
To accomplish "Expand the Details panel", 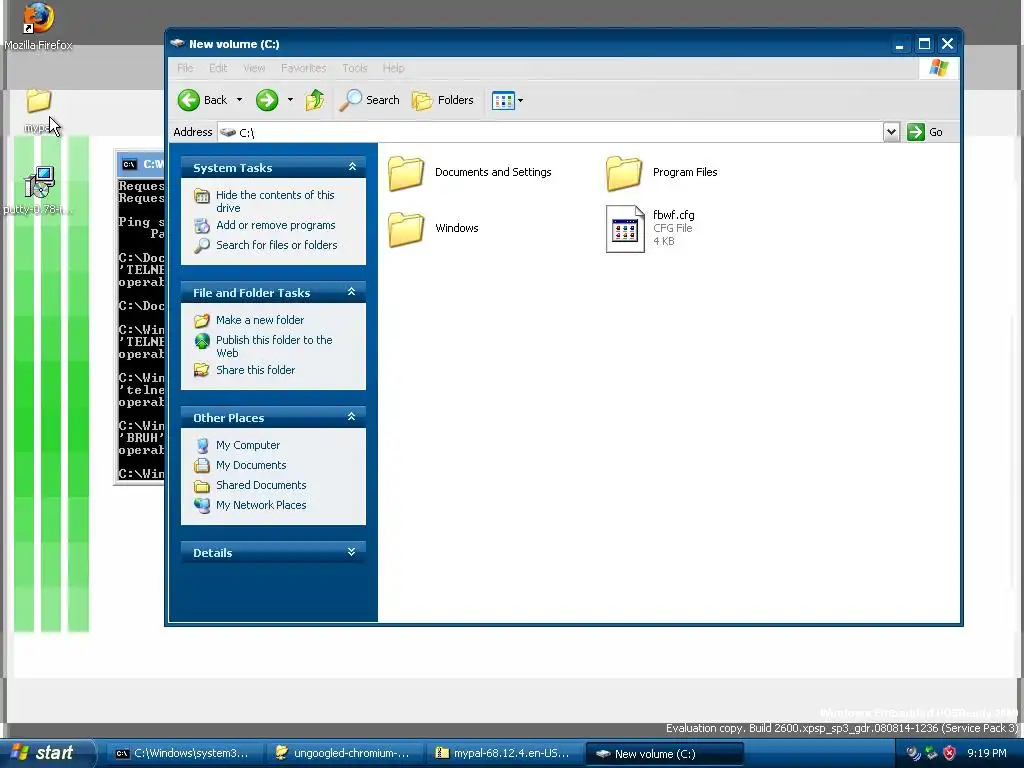I will (x=351, y=552).
